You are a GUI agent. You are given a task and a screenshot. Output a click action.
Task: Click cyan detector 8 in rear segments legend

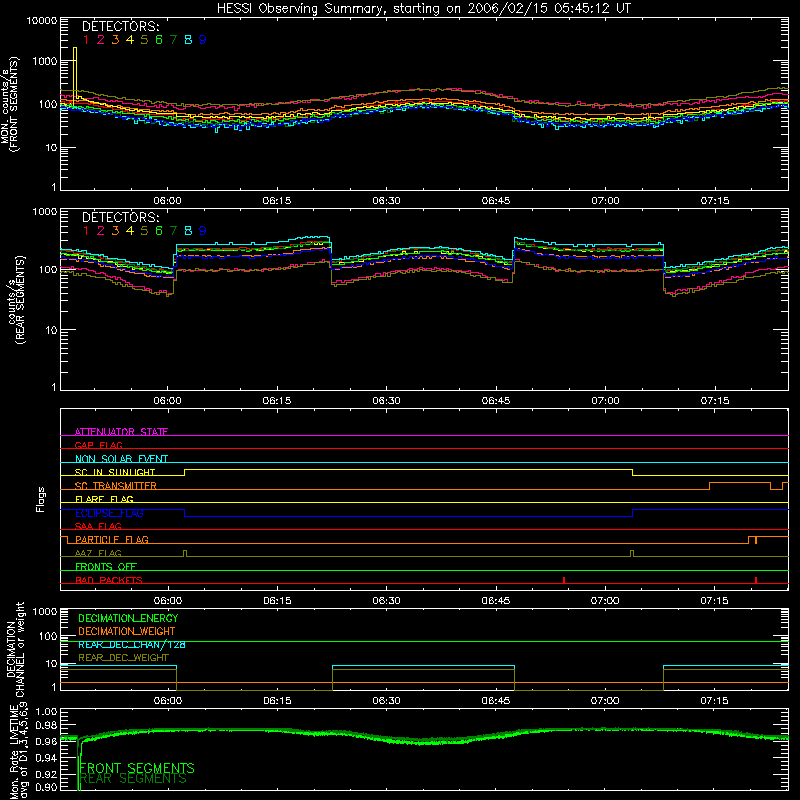click(x=188, y=231)
